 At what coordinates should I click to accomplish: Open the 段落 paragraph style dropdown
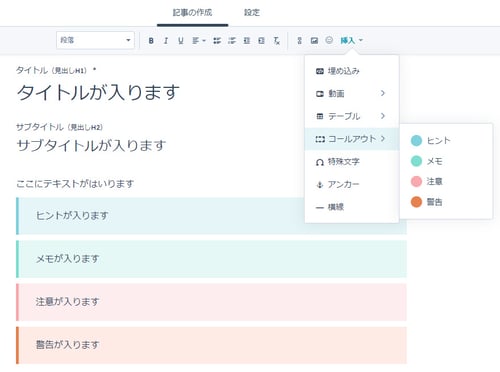[x=95, y=40]
